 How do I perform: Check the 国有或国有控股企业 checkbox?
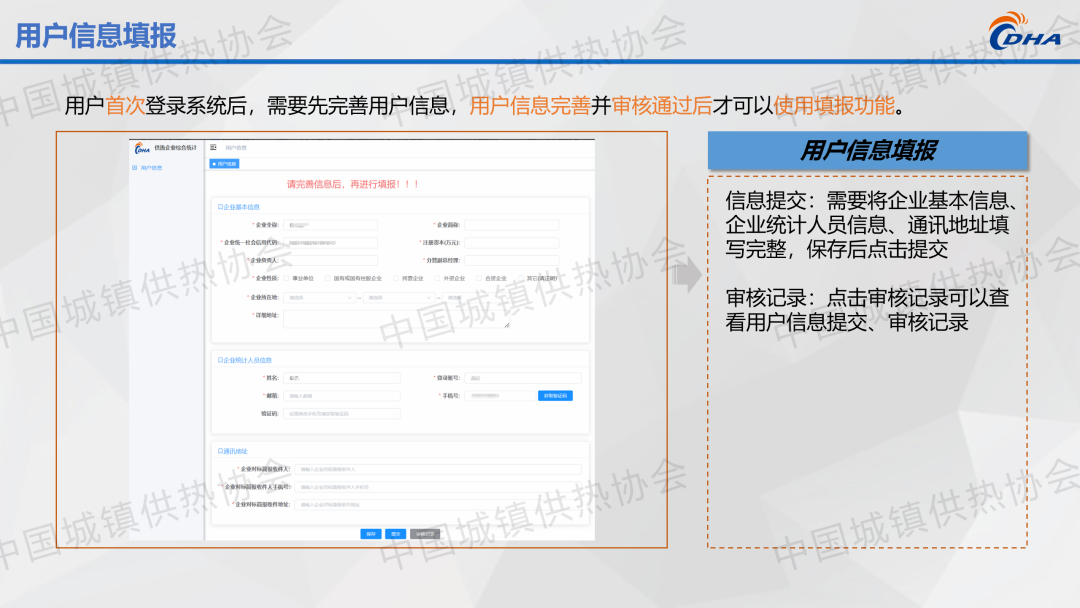click(x=325, y=278)
